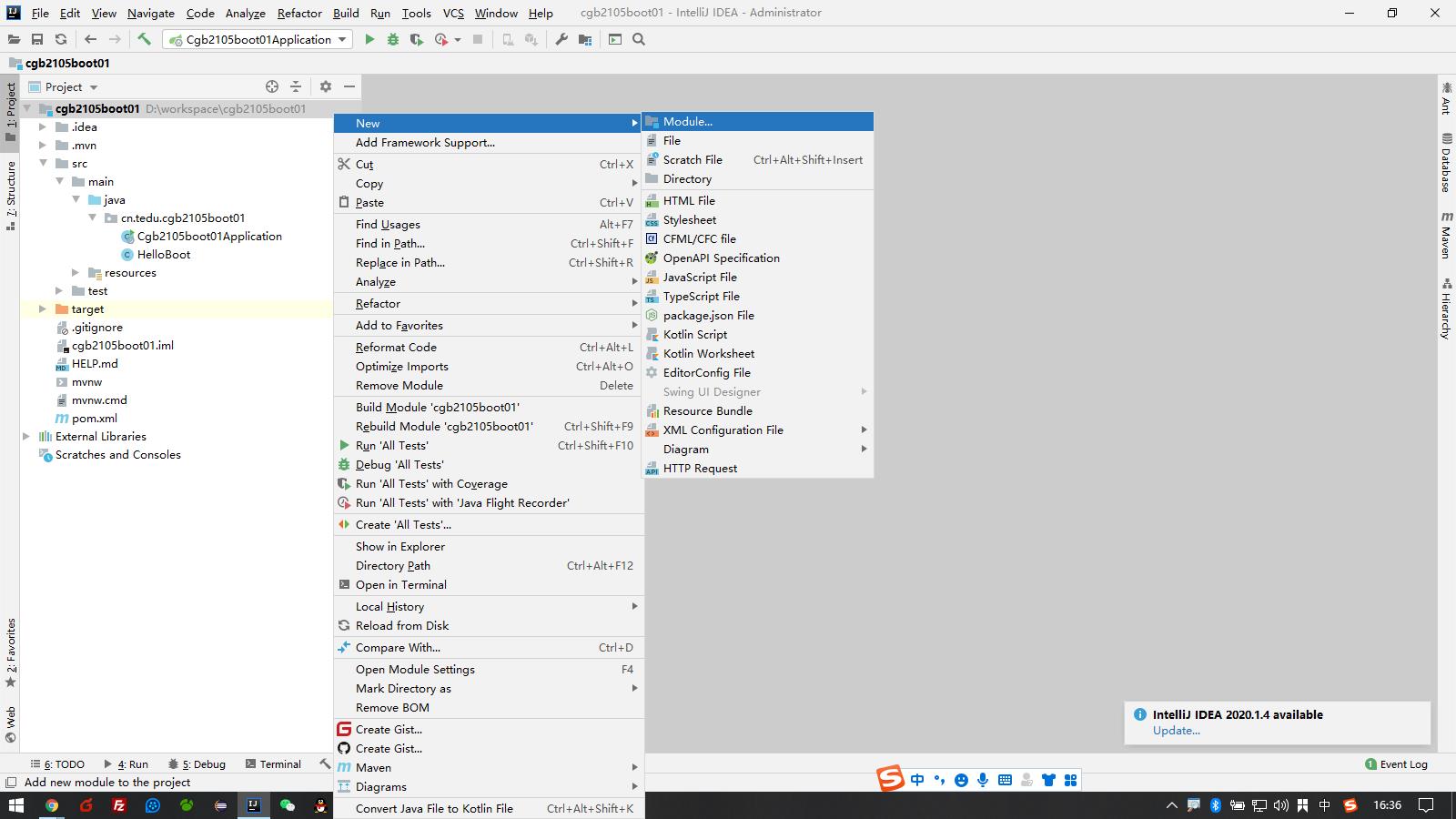This screenshot has width=1456, height=819.
Task: Open the 5: Debug tool window tab
Action: click(x=196, y=764)
